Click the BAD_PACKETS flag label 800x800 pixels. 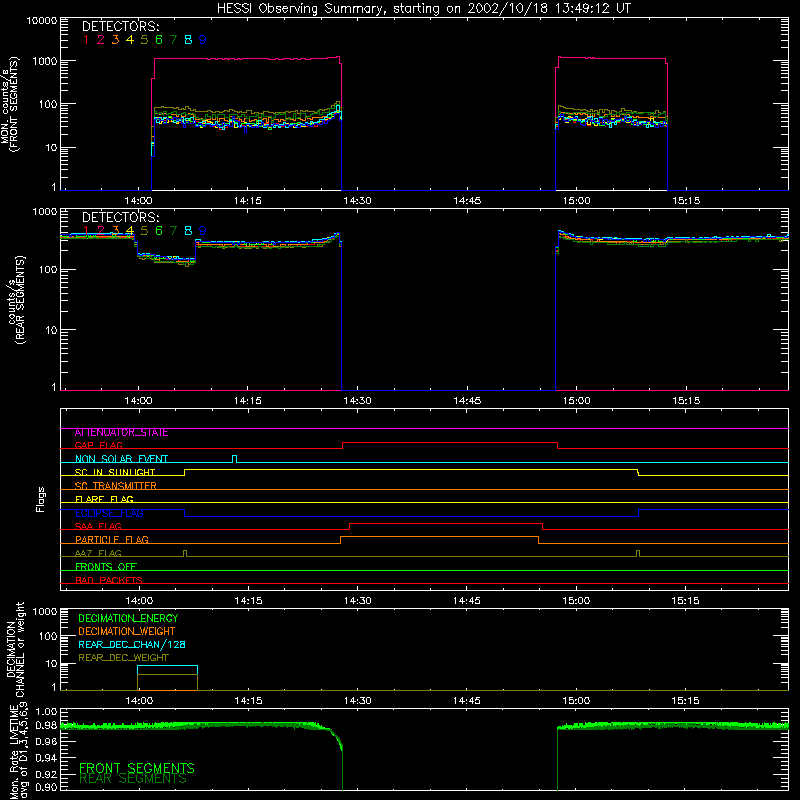pyautogui.click(x=109, y=580)
